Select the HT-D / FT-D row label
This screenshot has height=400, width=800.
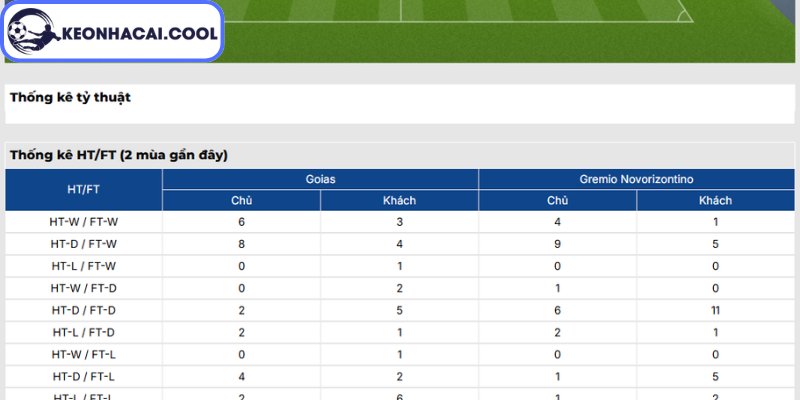pos(84,310)
